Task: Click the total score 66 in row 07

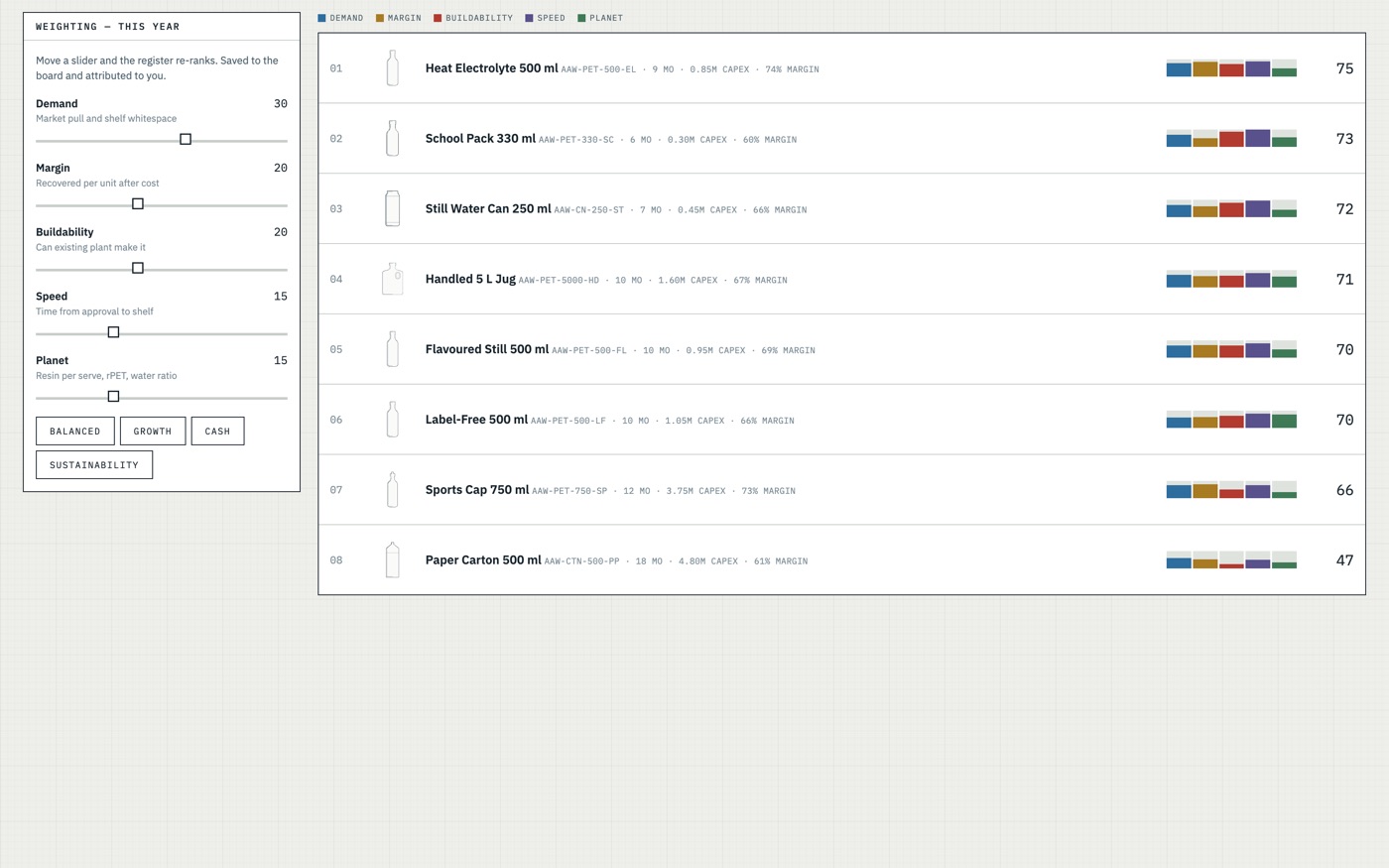Action: point(1344,490)
